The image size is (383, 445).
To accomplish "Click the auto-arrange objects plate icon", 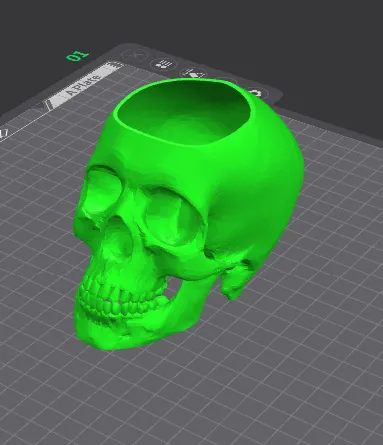I will [164, 63].
